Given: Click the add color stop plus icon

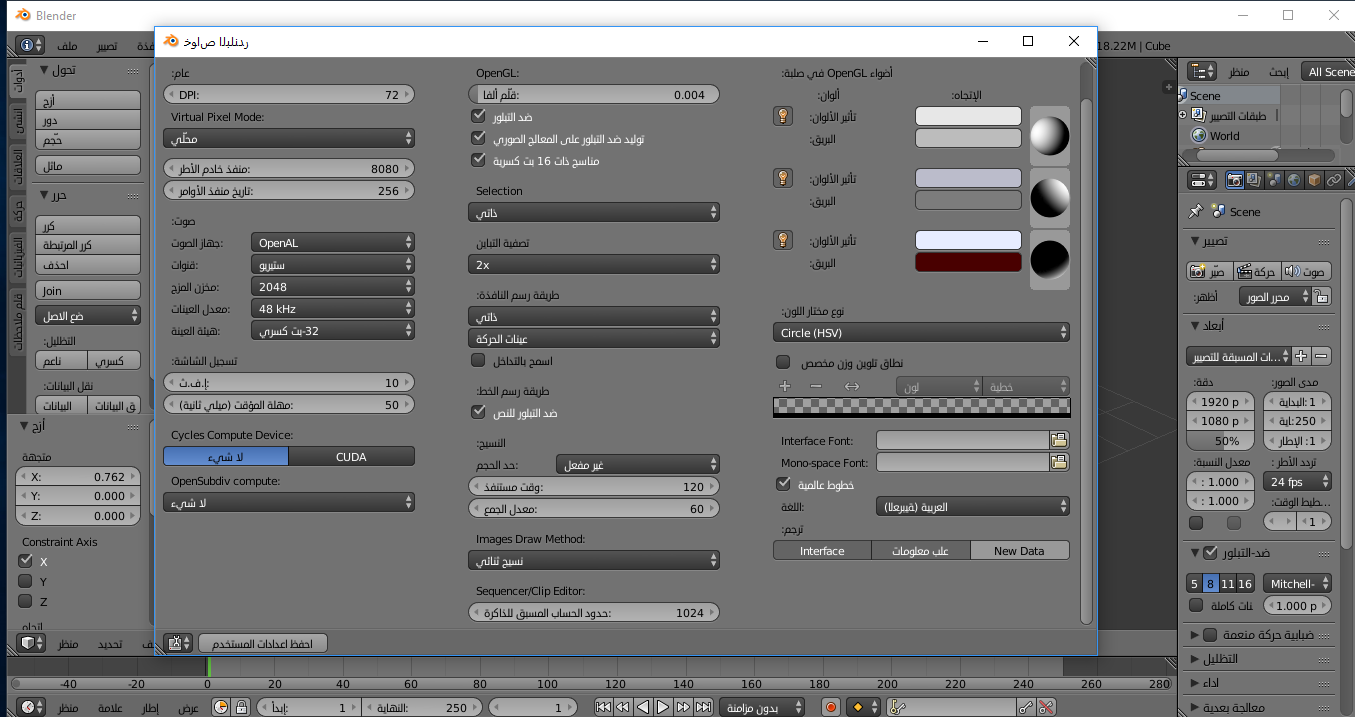Looking at the screenshot, I should pos(785,386).
